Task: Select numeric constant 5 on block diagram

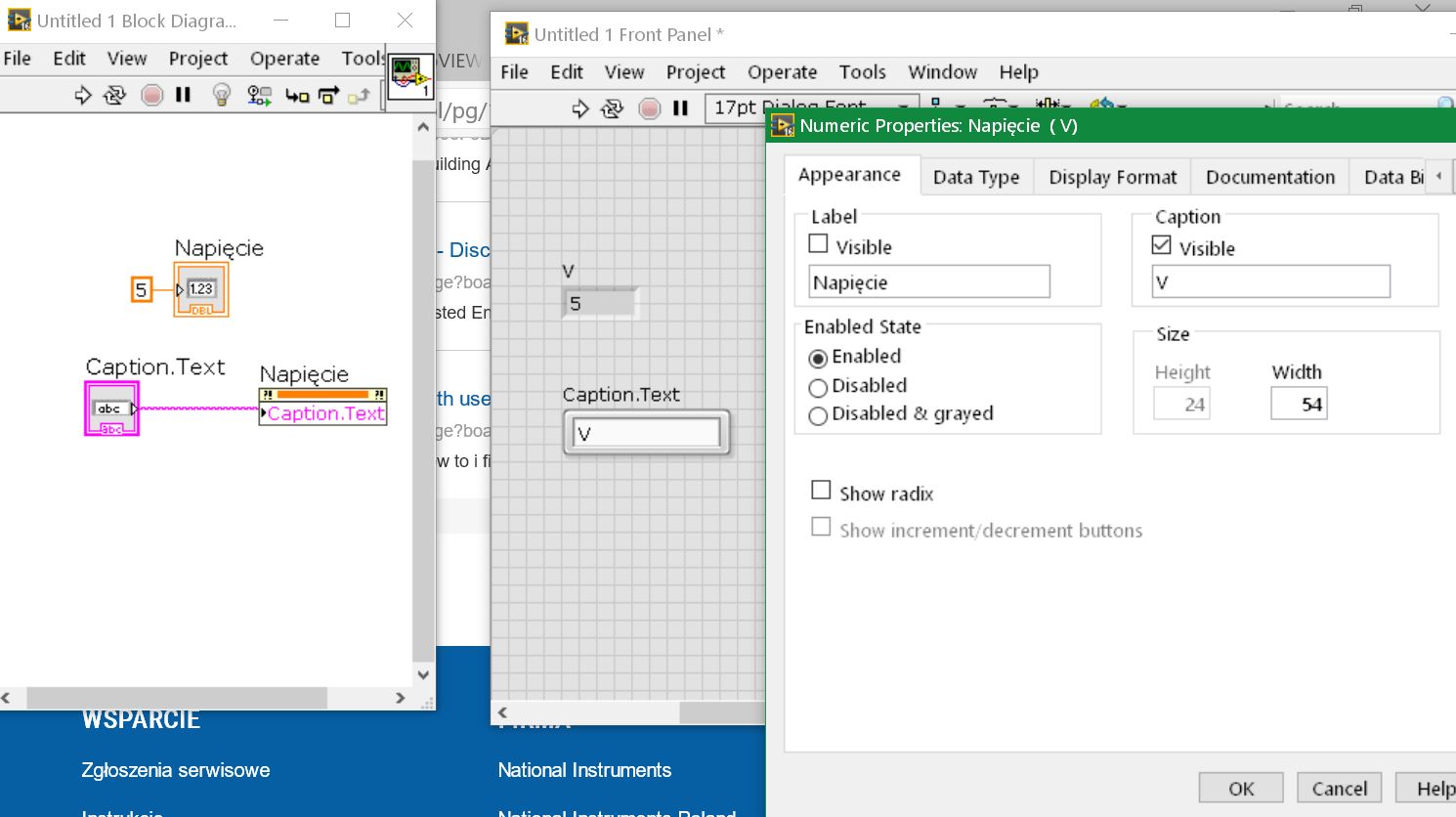Action: tap(142, 289)
